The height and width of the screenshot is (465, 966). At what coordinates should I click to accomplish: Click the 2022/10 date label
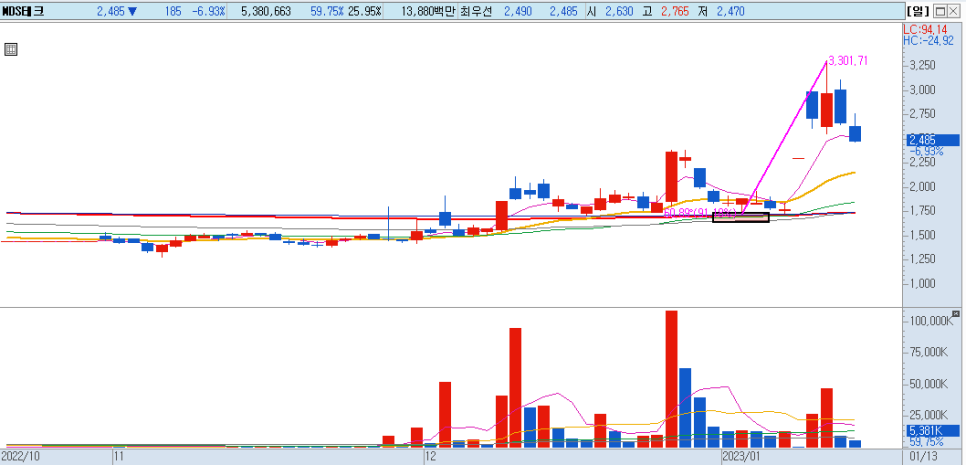pos(22,457)
